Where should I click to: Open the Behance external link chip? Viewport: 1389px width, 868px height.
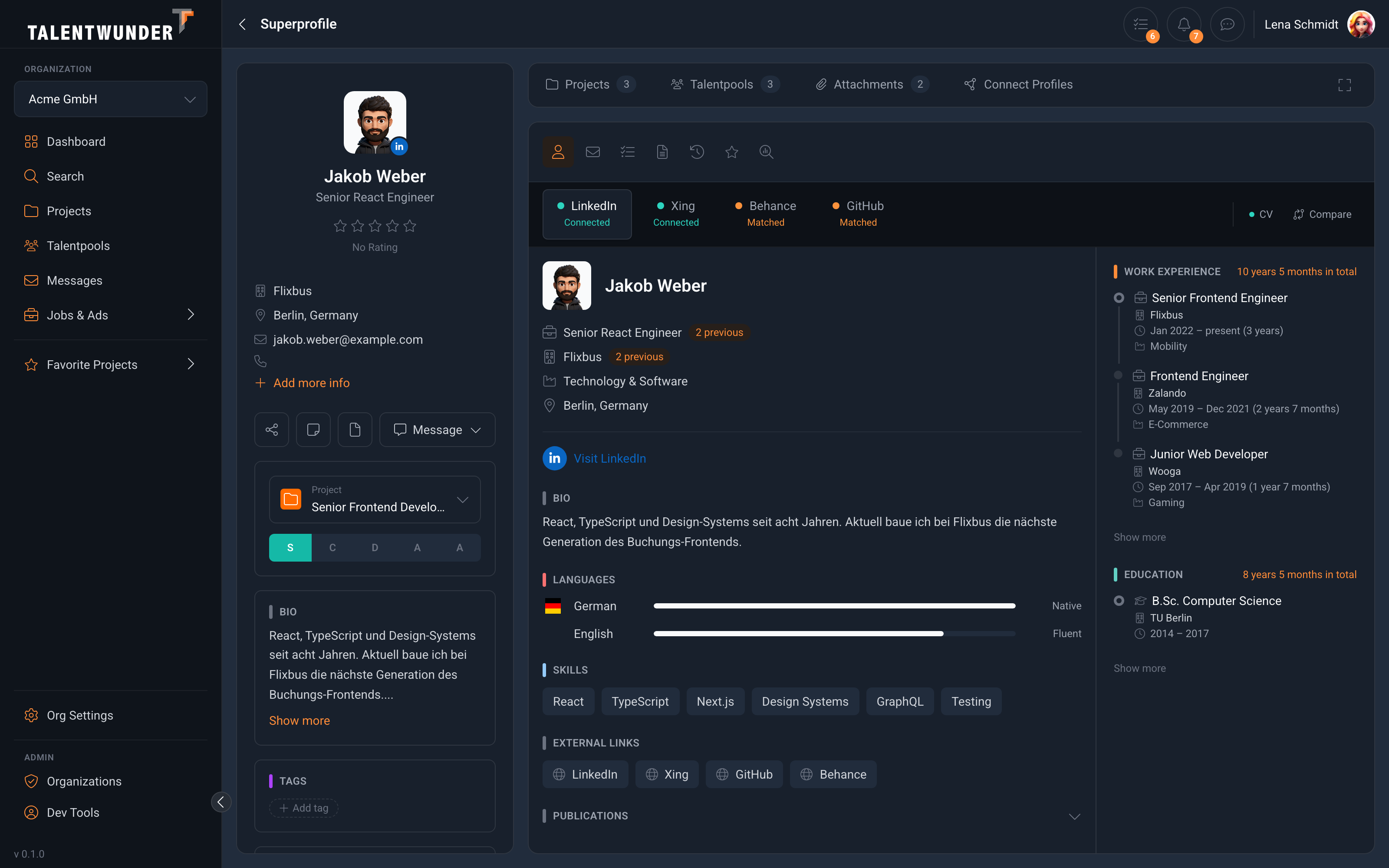(833, 774)
